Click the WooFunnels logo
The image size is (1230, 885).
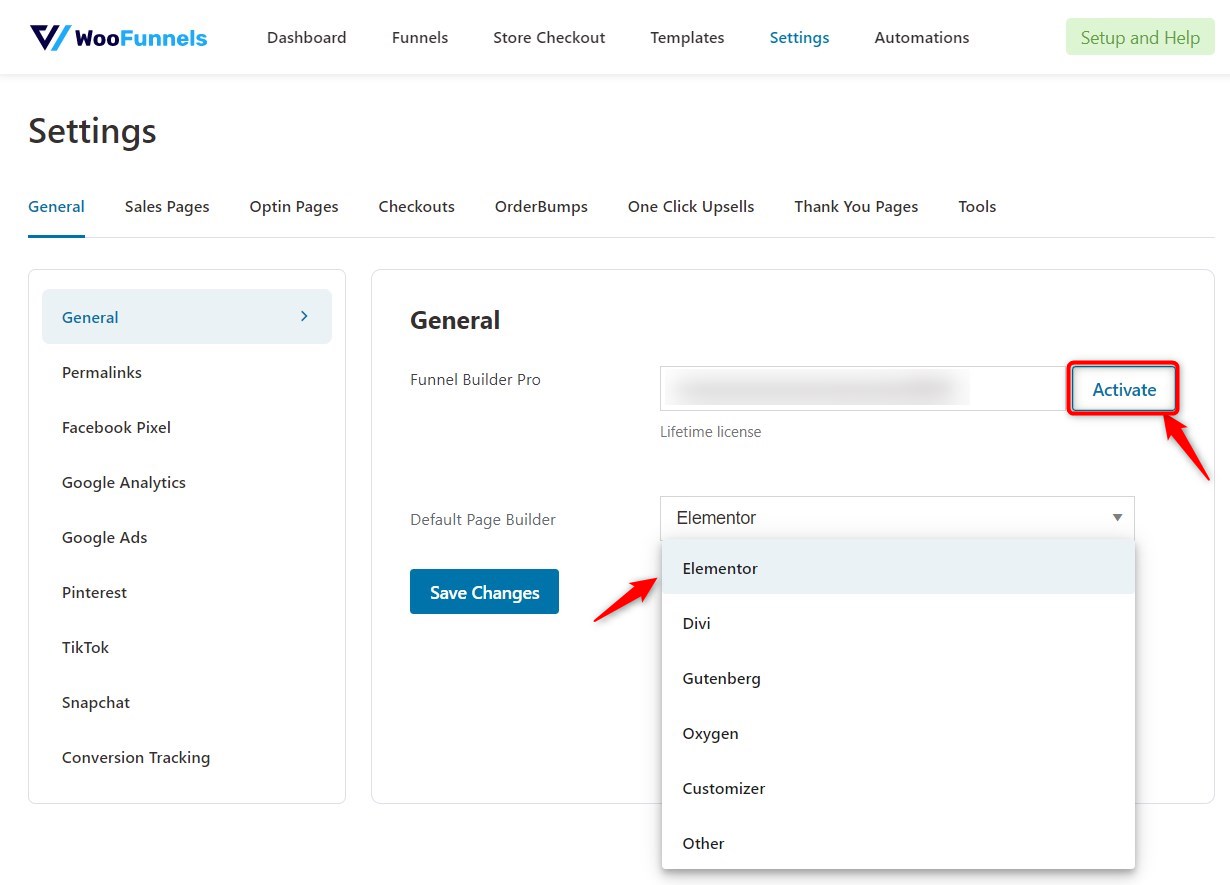click(x=118, y=38)
